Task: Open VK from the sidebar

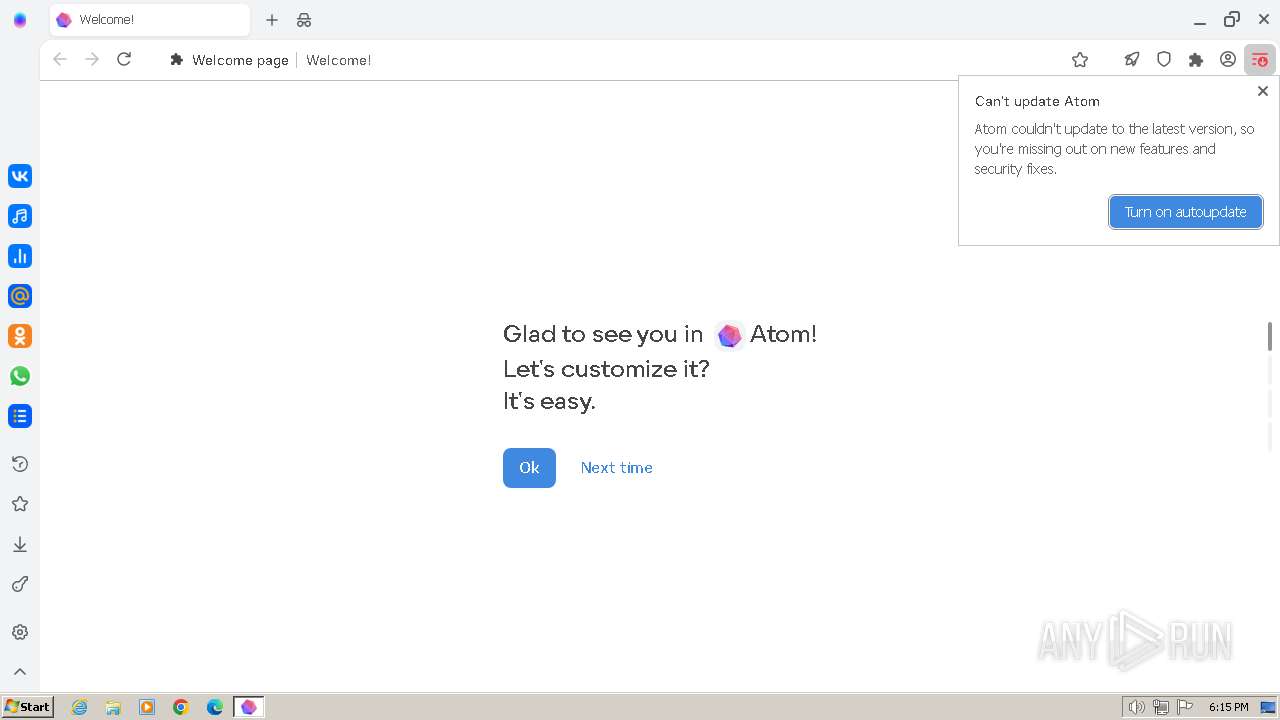Action: [20, 176]
